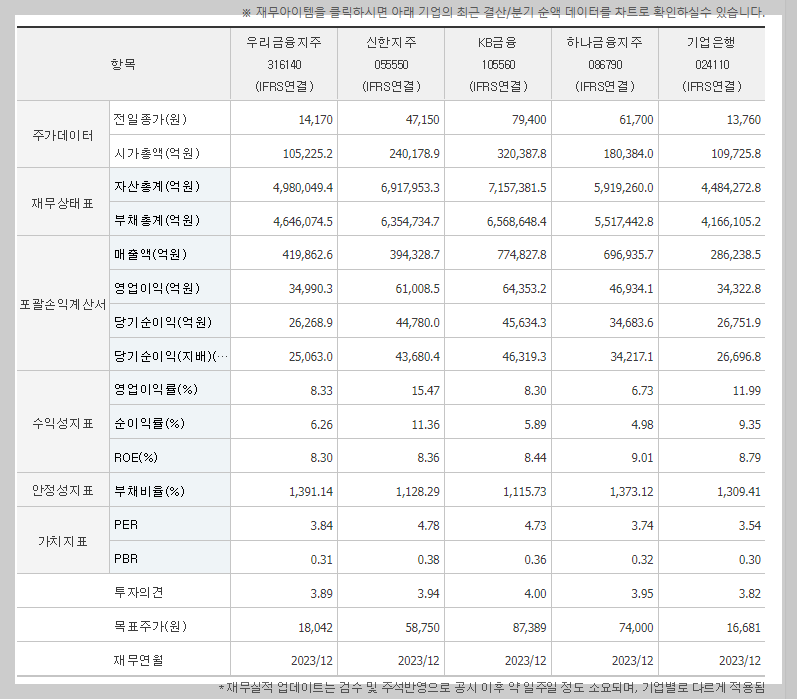The width and height of the screenshot is (797, 699).
Task: Click the 재무상태표 category cell
Action: pos(63,203)
